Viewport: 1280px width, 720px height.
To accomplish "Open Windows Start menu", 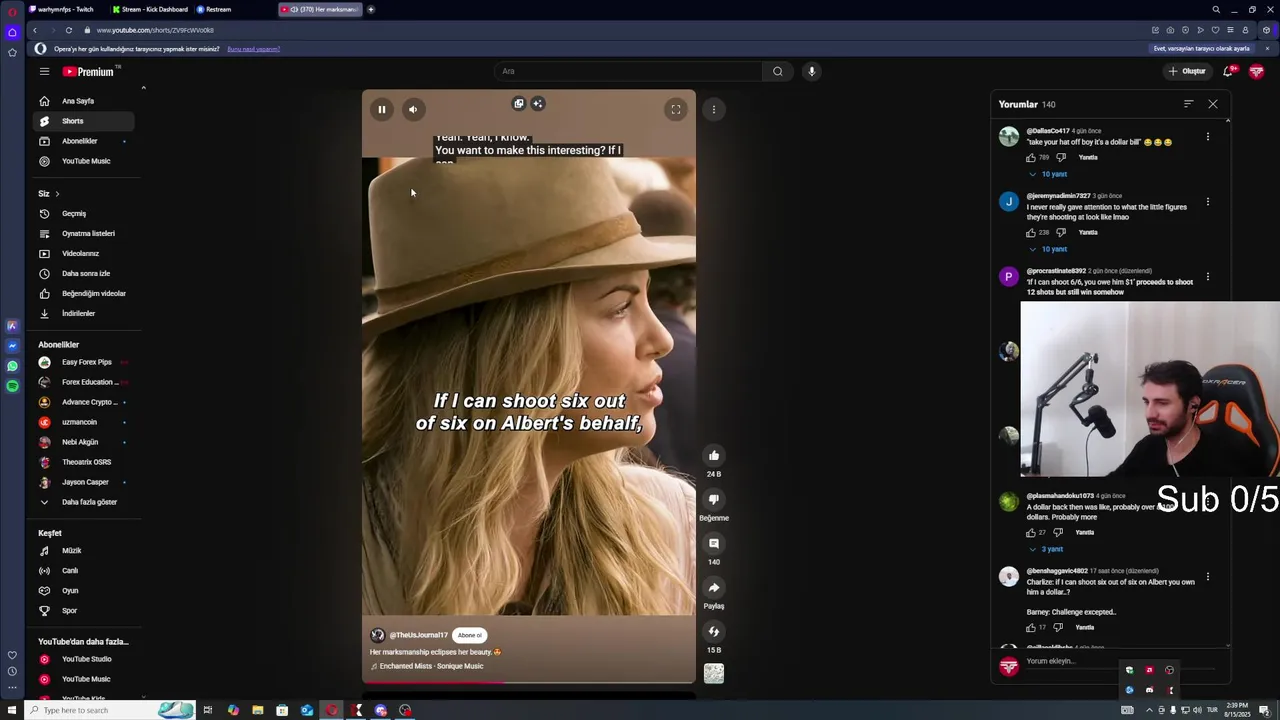I will point(13,710).
